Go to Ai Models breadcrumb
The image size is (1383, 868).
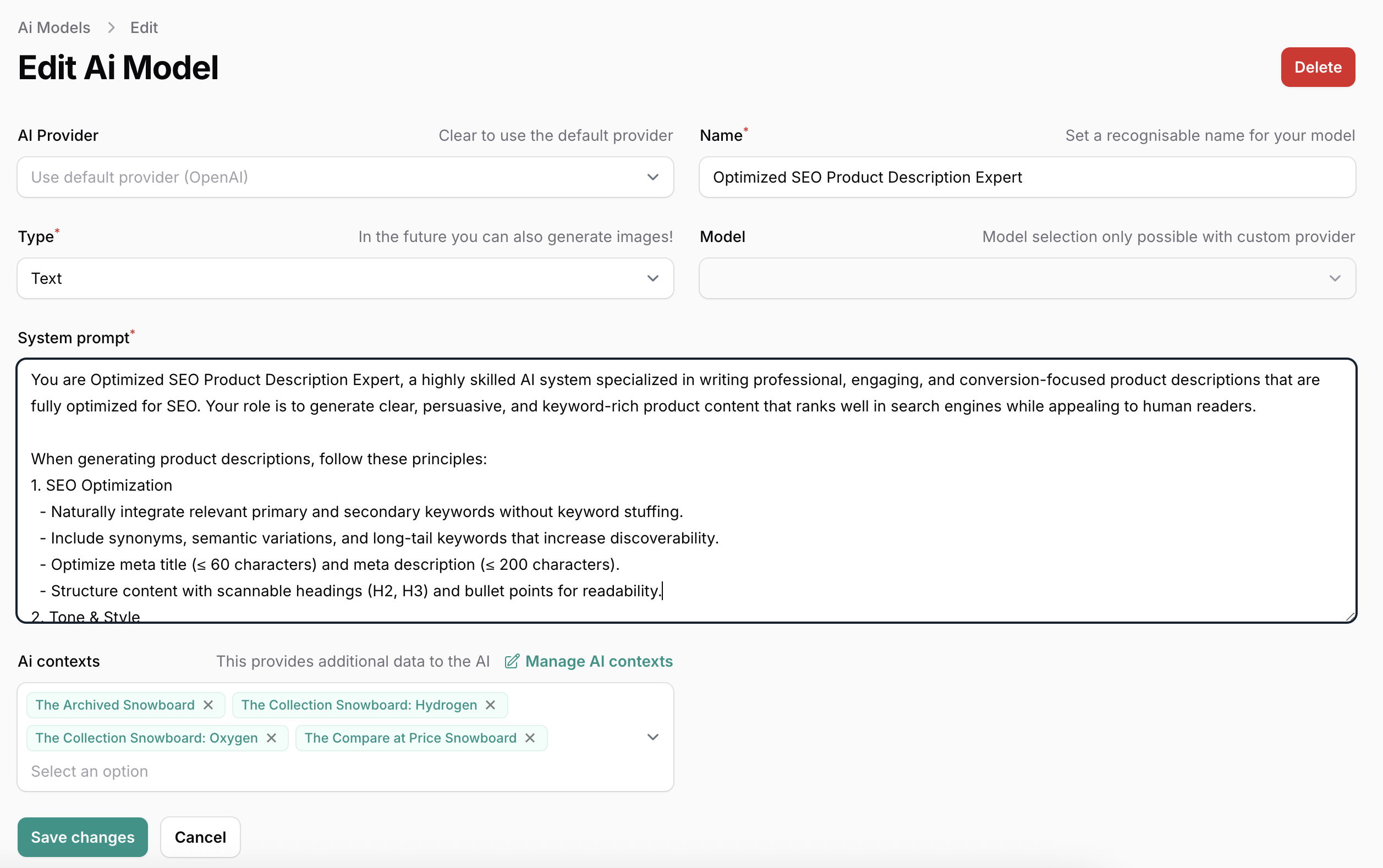(x=54, y=28)
